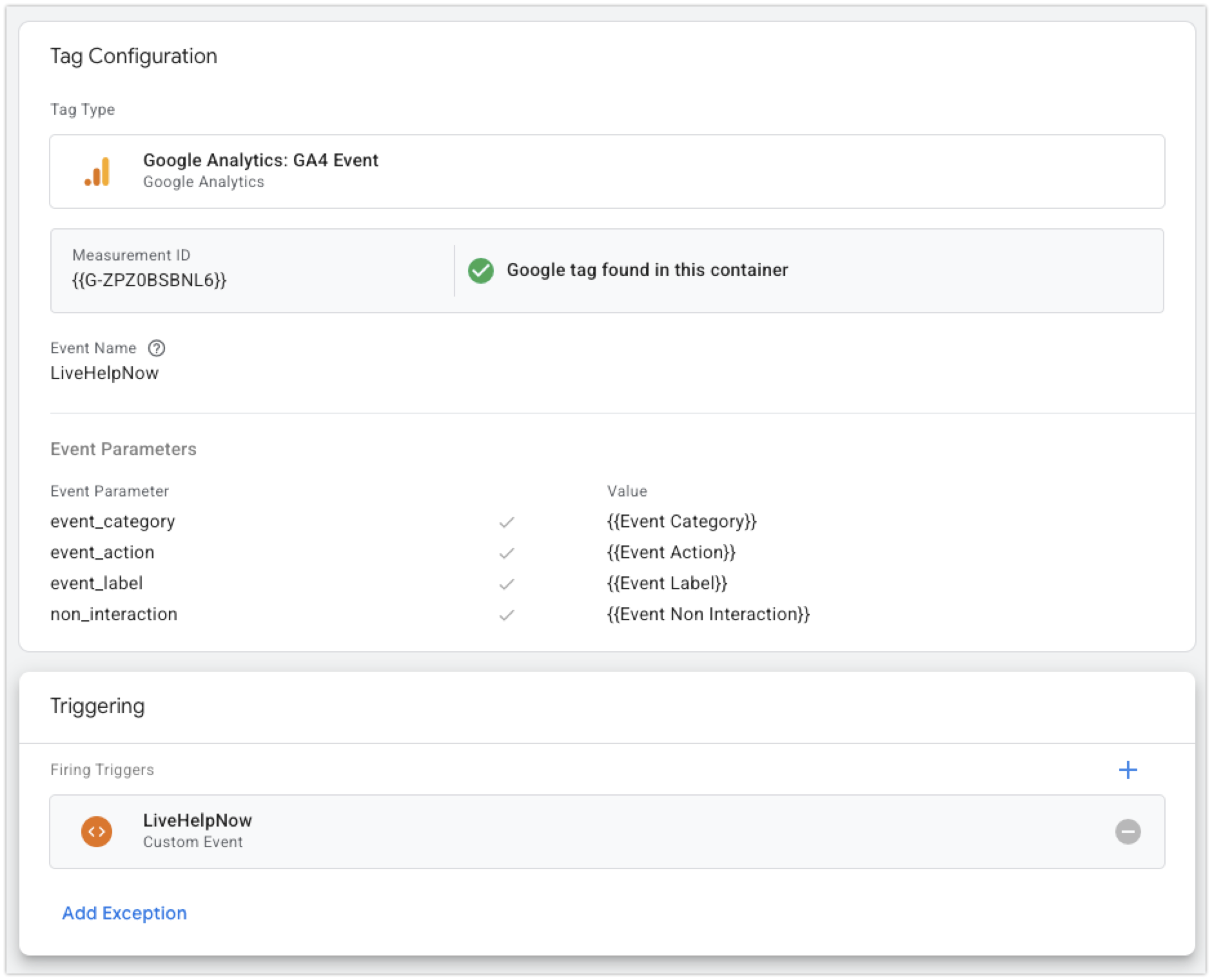Select the event_action parameter name
The width and height of the screenshot is (1212, 980).
(103, 552)
